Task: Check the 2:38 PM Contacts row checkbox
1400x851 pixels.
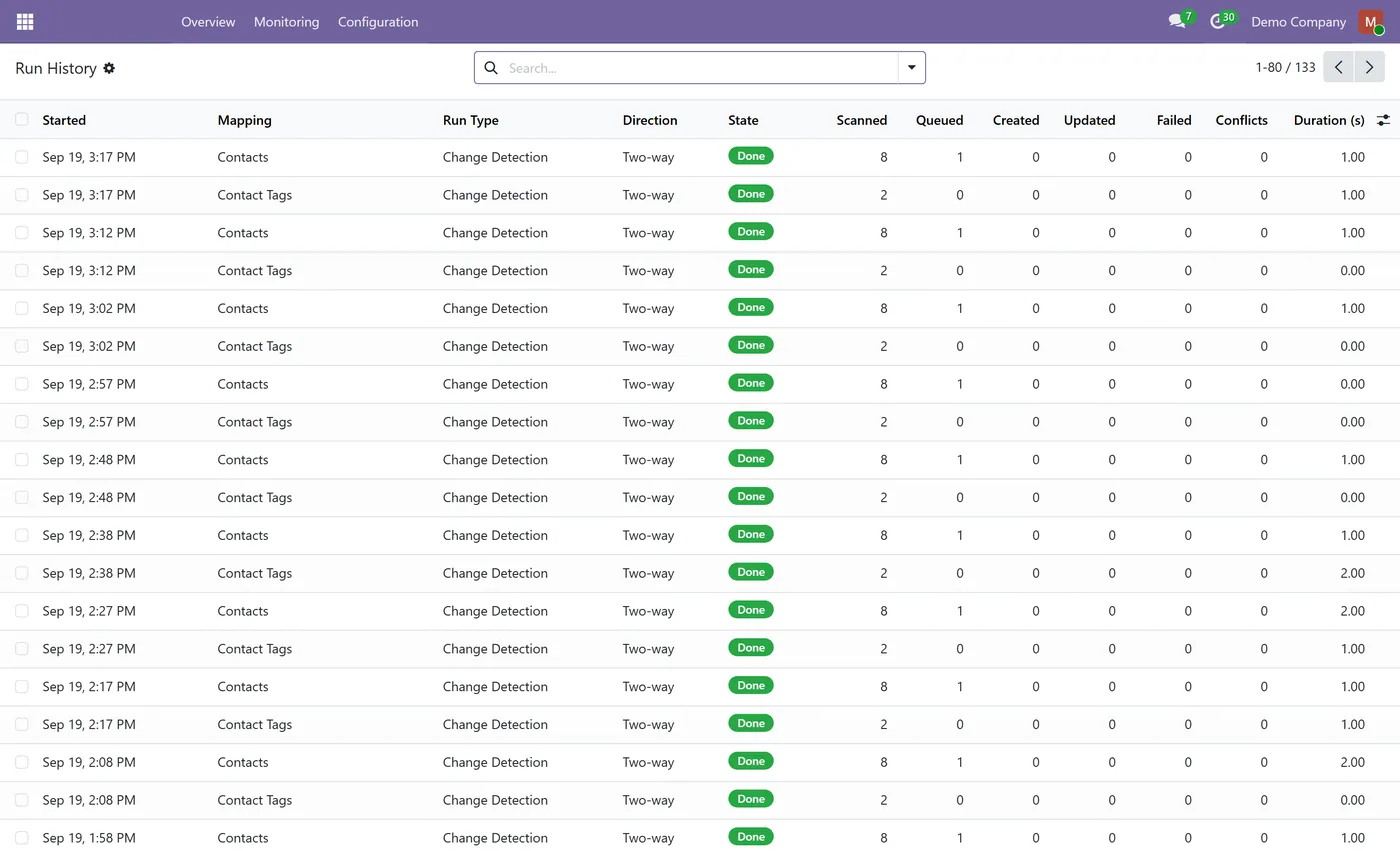Action: coord(22,535)
